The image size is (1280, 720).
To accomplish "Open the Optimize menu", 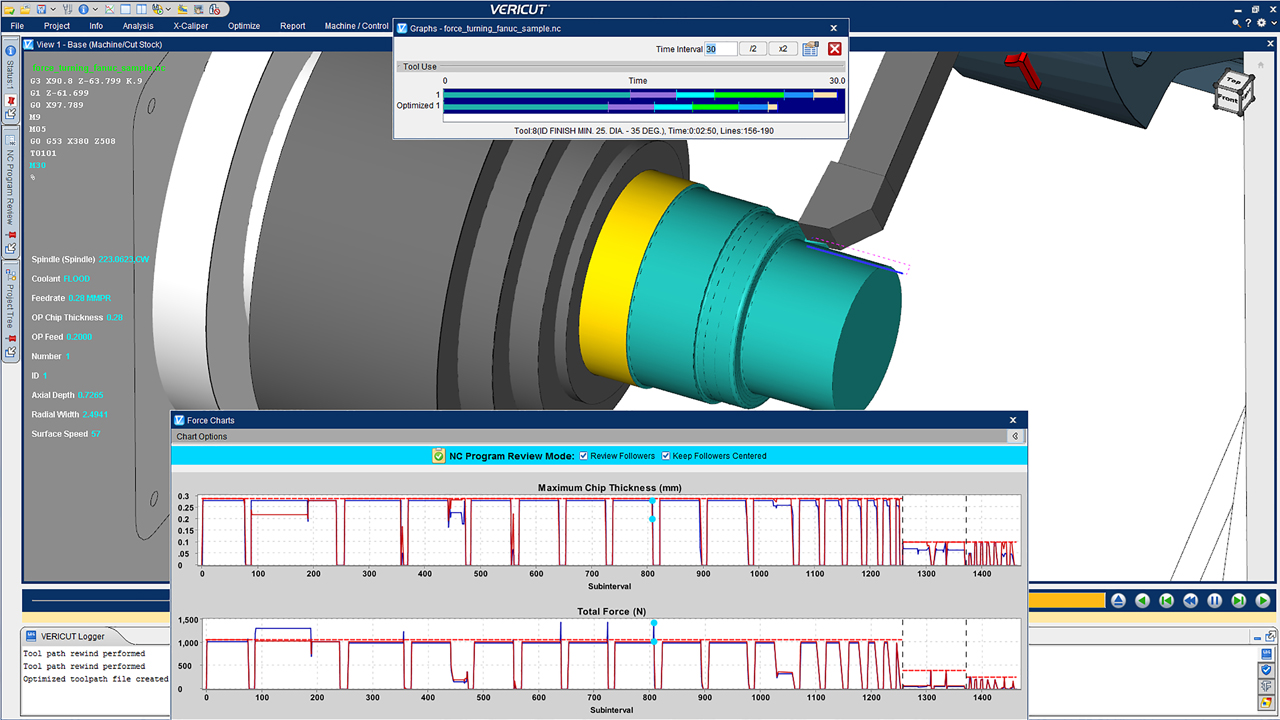I will pyautogui.click(x=243, y=26).
